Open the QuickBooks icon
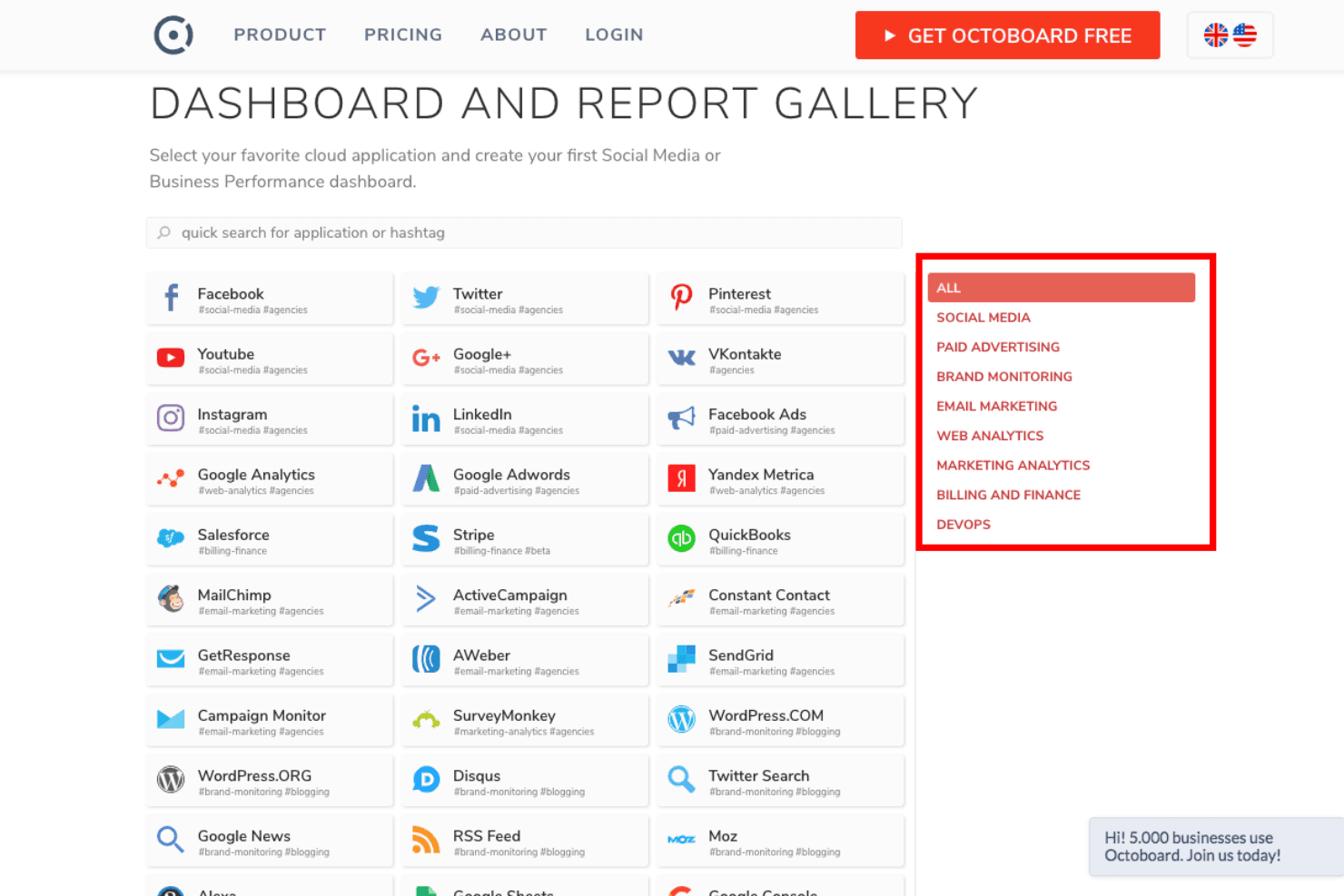This screenshot has width=1344, height=896. (681, 538)
